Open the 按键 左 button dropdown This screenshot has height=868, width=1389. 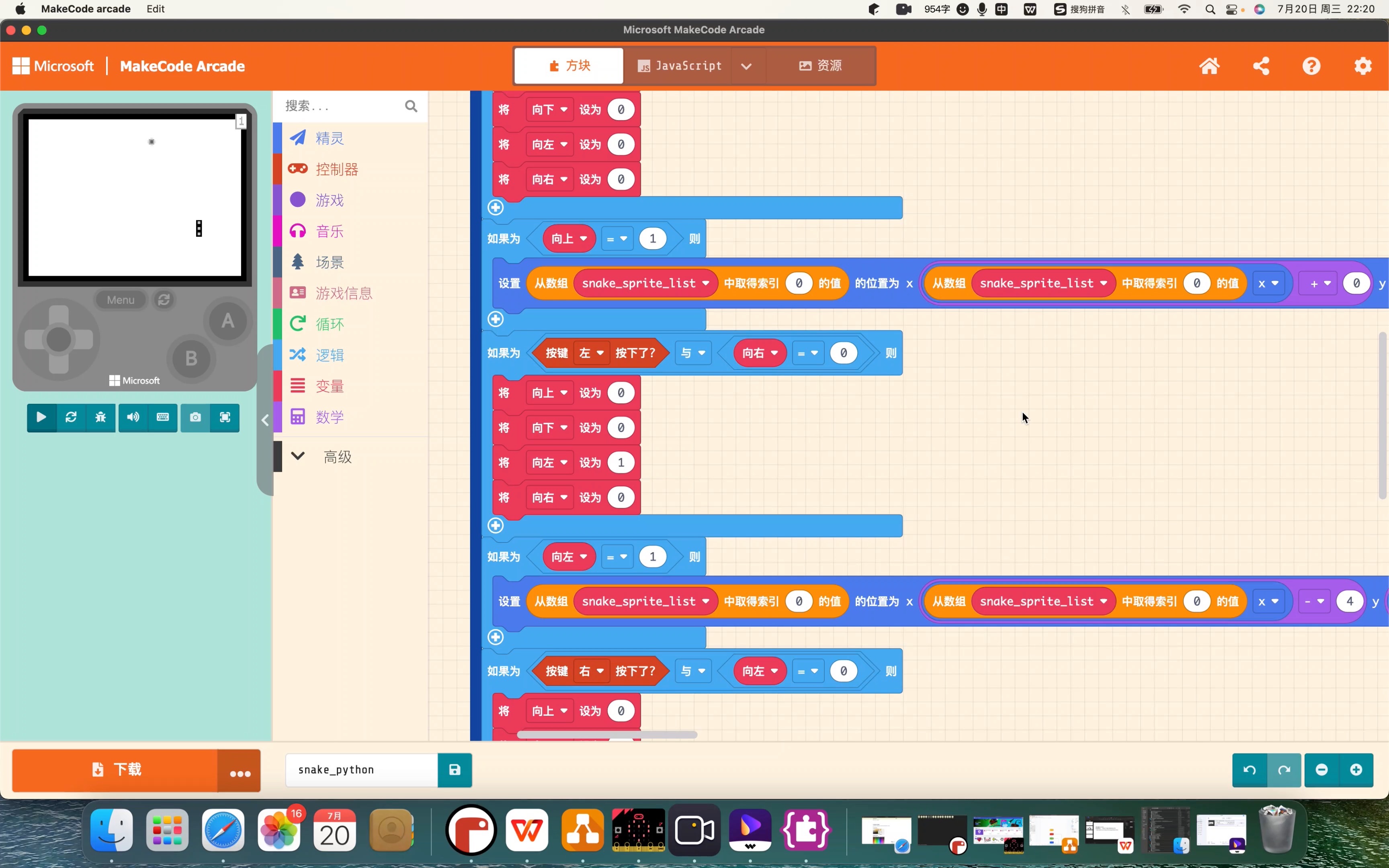pos(591,353)
